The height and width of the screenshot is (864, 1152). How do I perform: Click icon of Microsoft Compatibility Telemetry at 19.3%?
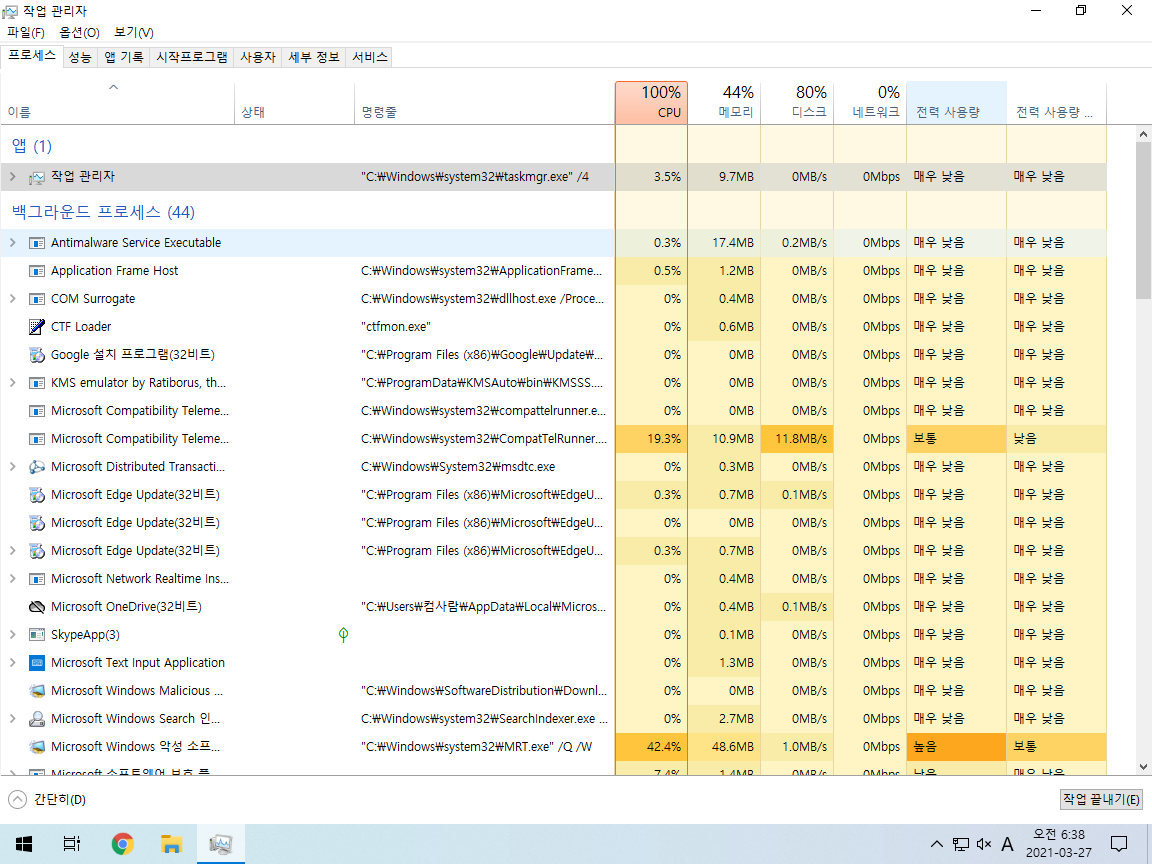coord(37,439)
